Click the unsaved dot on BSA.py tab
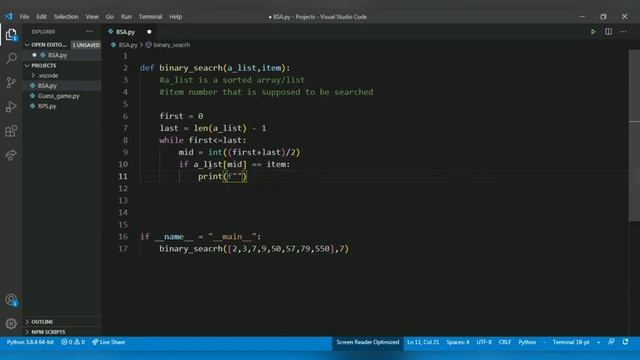The image size is (640, 360). pyautogui.click(x=149, y=32)
